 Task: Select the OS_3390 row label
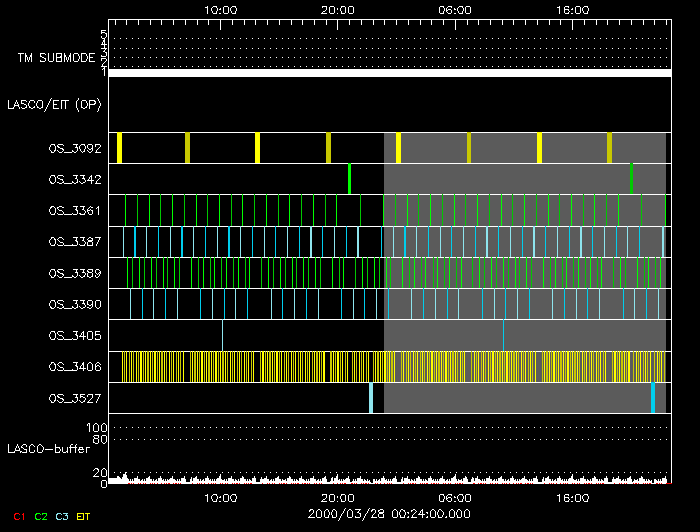[75, 303]
